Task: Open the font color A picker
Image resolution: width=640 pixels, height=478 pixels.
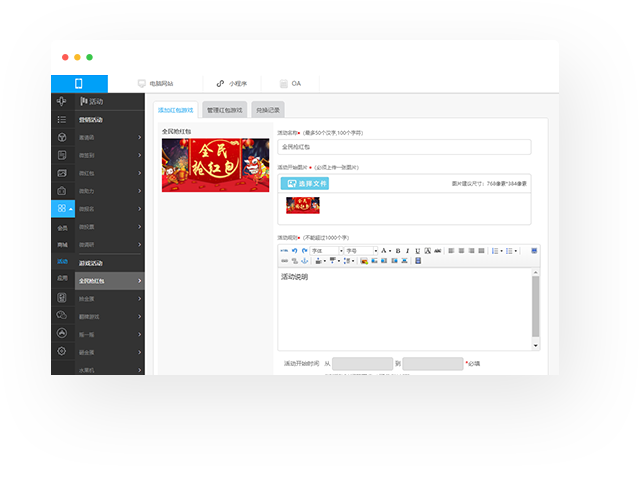Action: coord(385,251)
